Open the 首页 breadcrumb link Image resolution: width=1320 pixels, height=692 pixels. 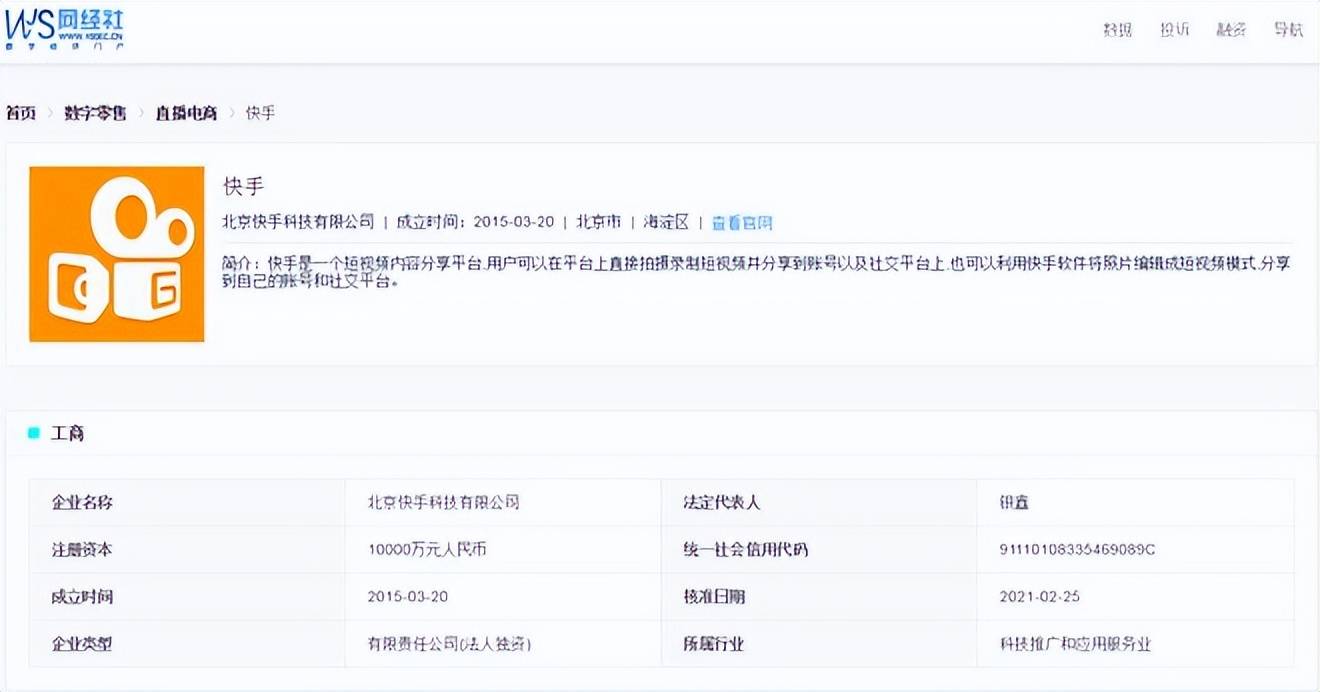click(x=21, y=113)
